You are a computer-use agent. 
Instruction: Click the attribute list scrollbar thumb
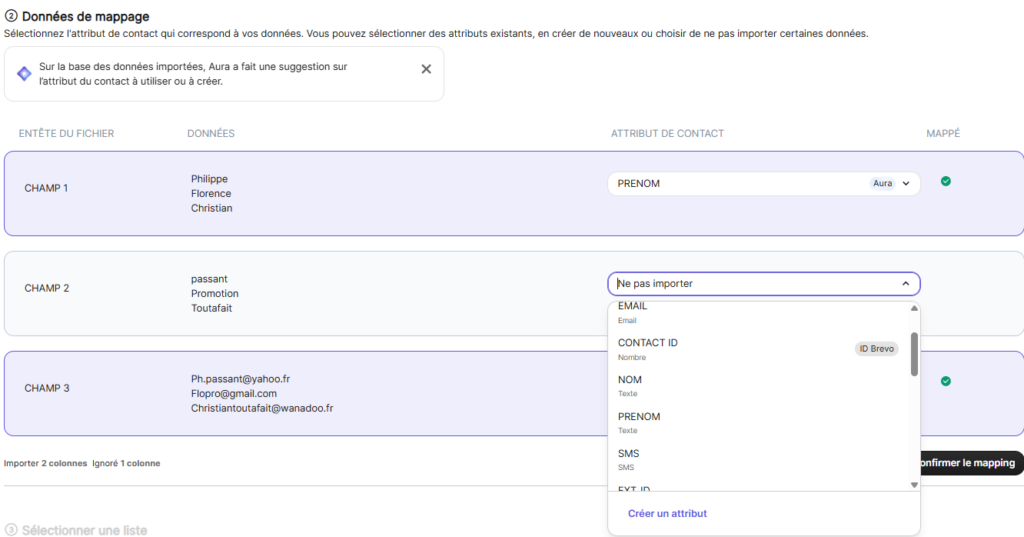(914, 354)
